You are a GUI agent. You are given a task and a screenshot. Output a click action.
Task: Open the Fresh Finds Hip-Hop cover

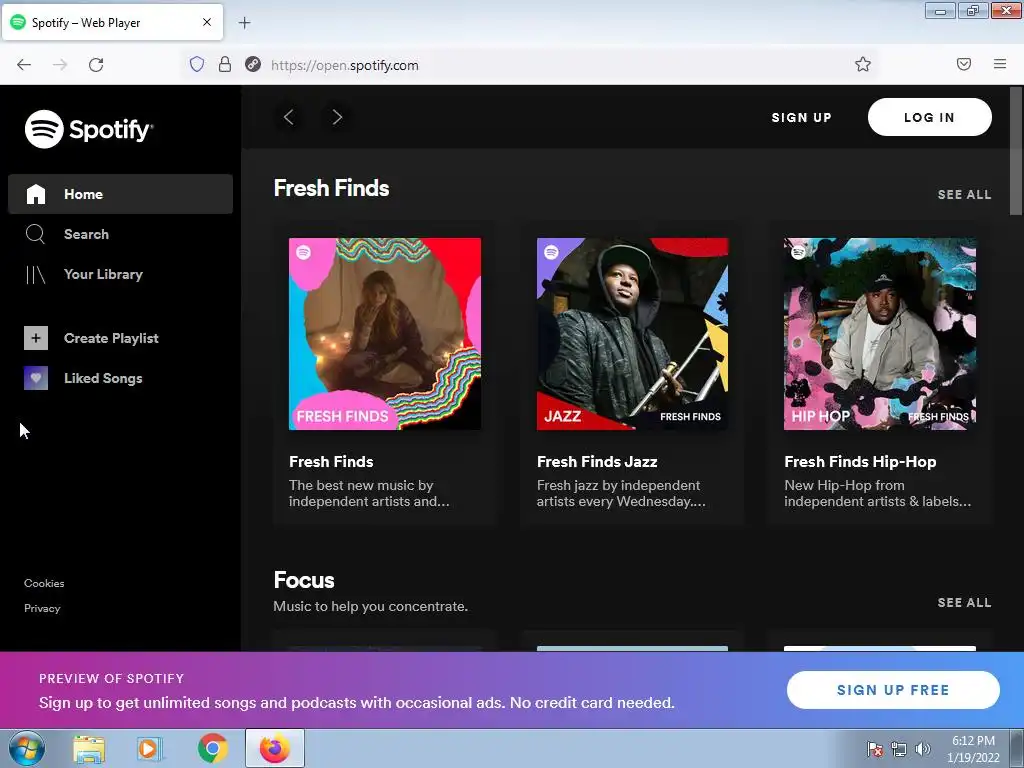tap(880, 334)
